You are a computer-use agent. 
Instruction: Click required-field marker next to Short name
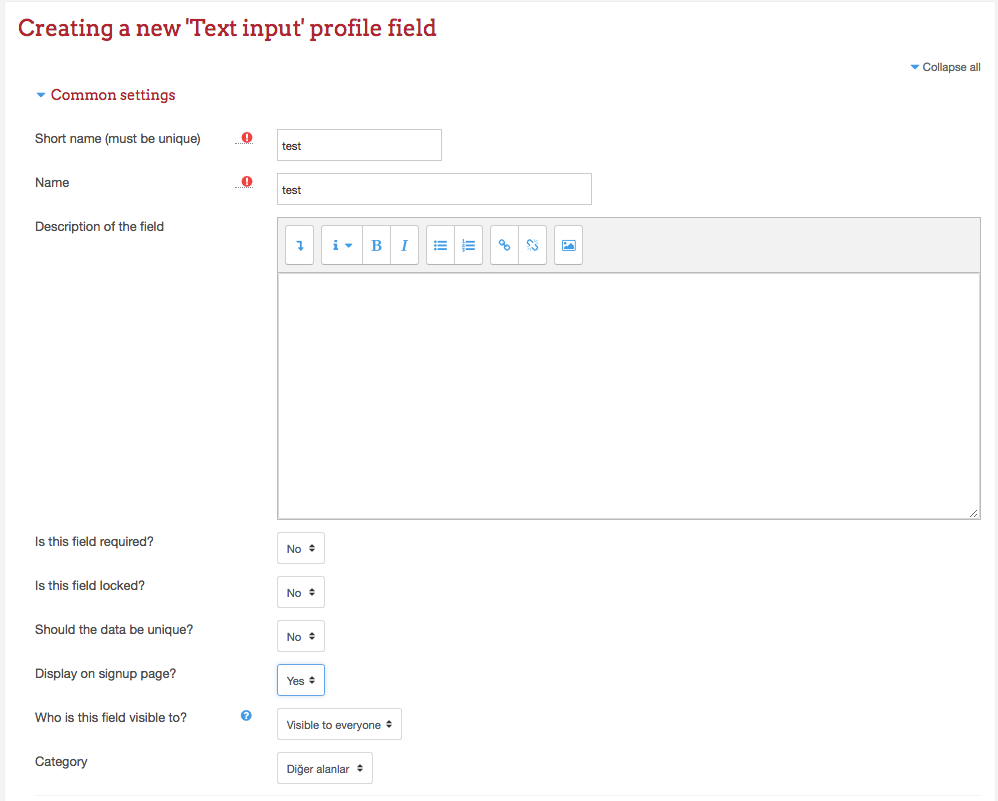point(247,138)
